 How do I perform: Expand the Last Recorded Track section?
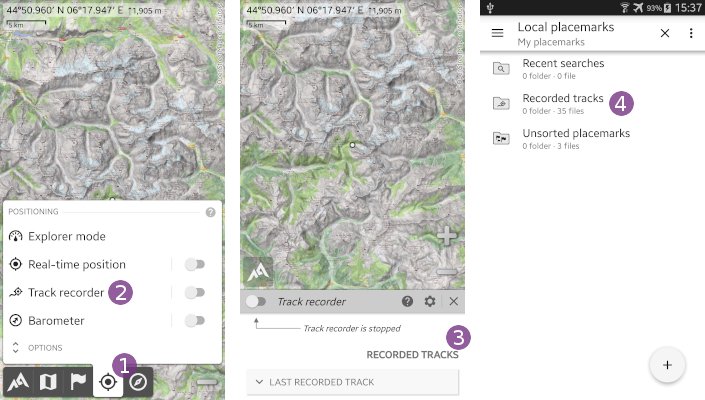351,382
